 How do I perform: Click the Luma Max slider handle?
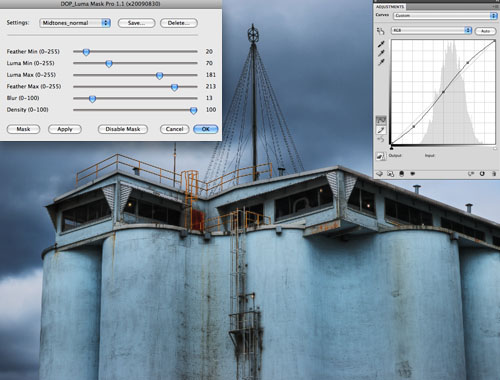coord(159,75)
